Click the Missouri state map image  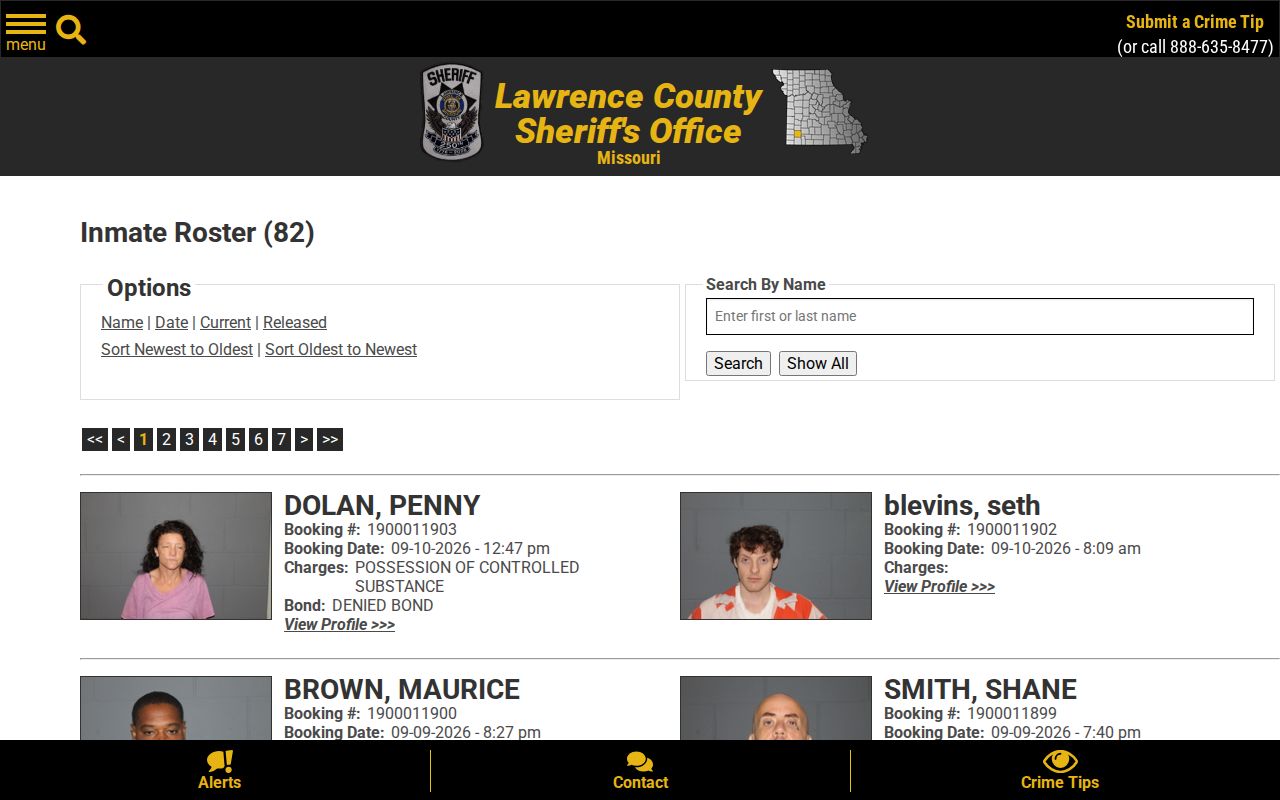(x=819, y=111)
